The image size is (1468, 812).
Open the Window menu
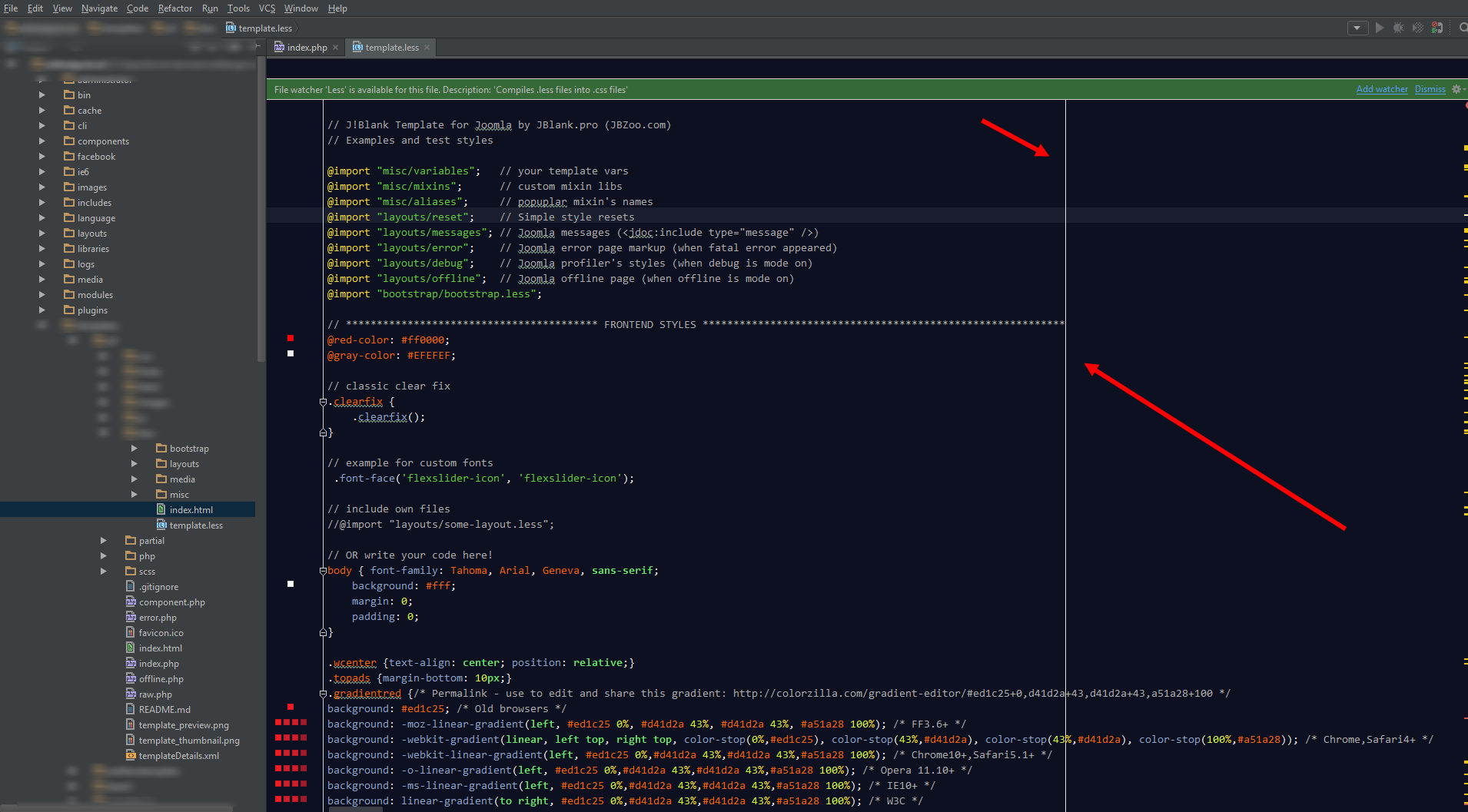click(301, 8)
